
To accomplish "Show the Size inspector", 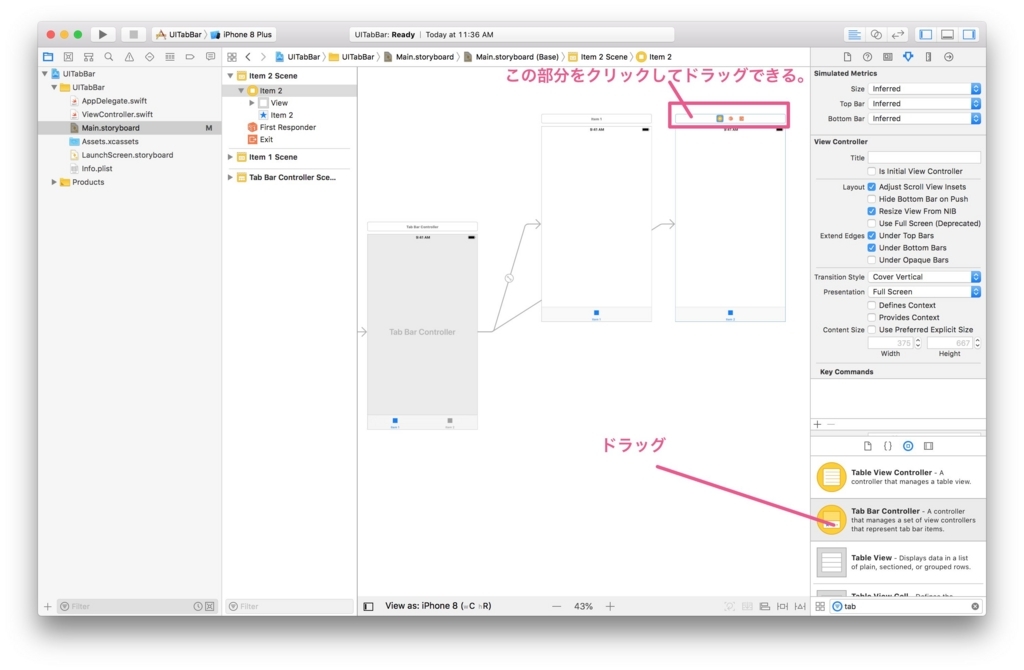I will [x=928, y=57].
